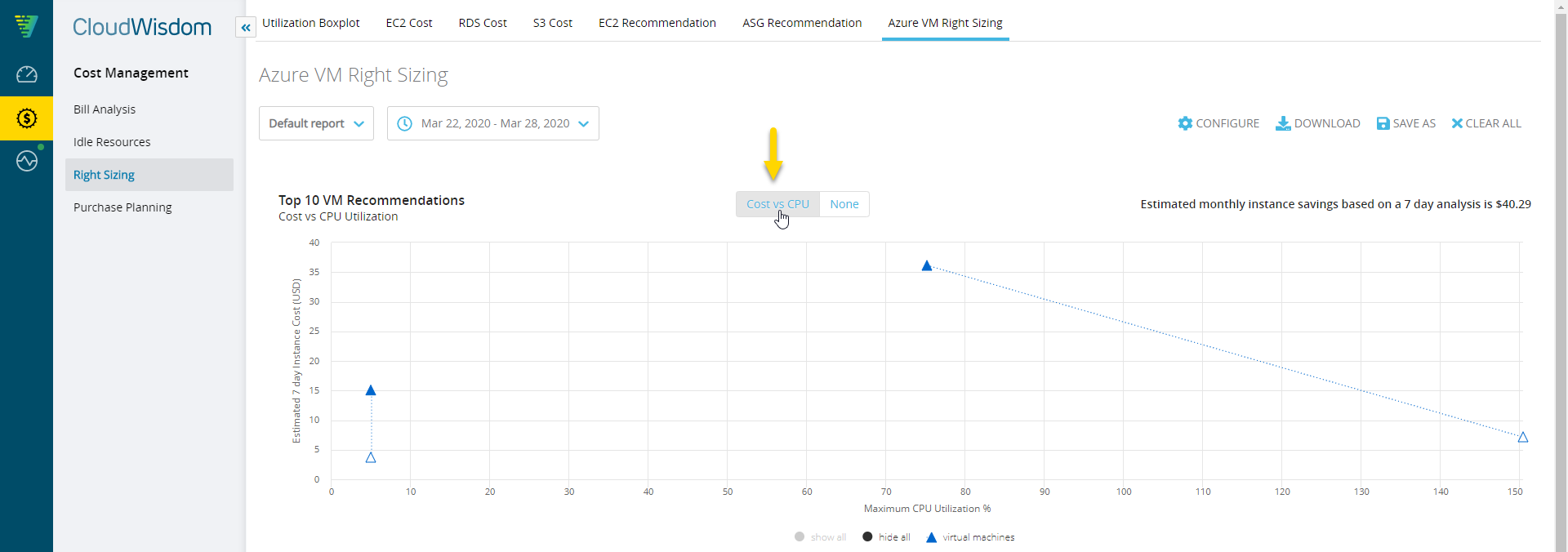
Task: Click the CONFIGURE gear icon
Action: click(x=1185, y=123)
